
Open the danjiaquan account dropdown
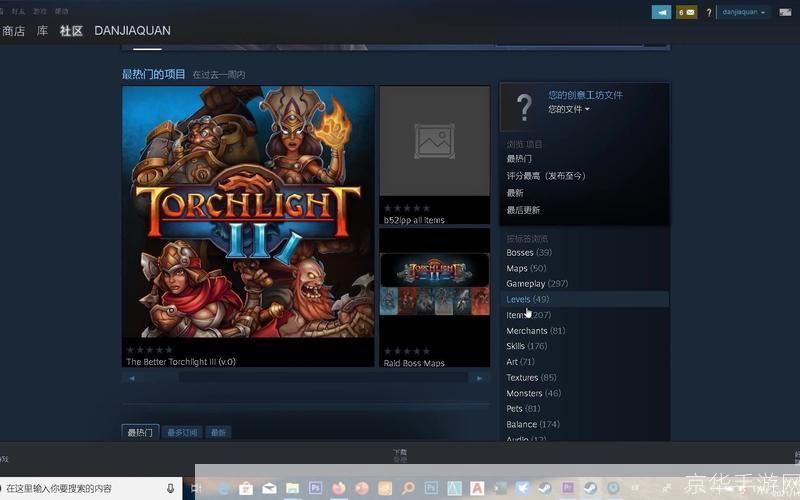tap(743, 12)
